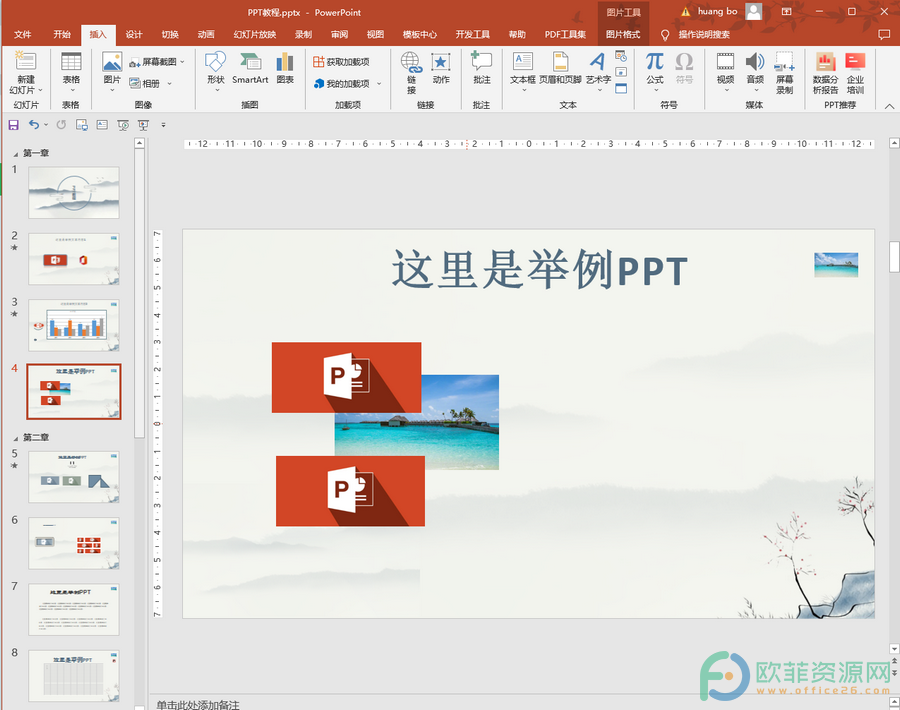The image size is (900, 710).
Task: Switch to the 开始 Home tab
Action: tap(62, 34)
